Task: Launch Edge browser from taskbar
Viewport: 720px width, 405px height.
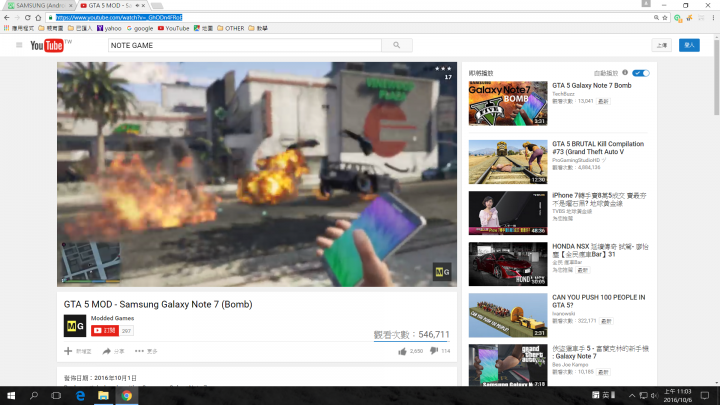Action: (x=80, y=395)
